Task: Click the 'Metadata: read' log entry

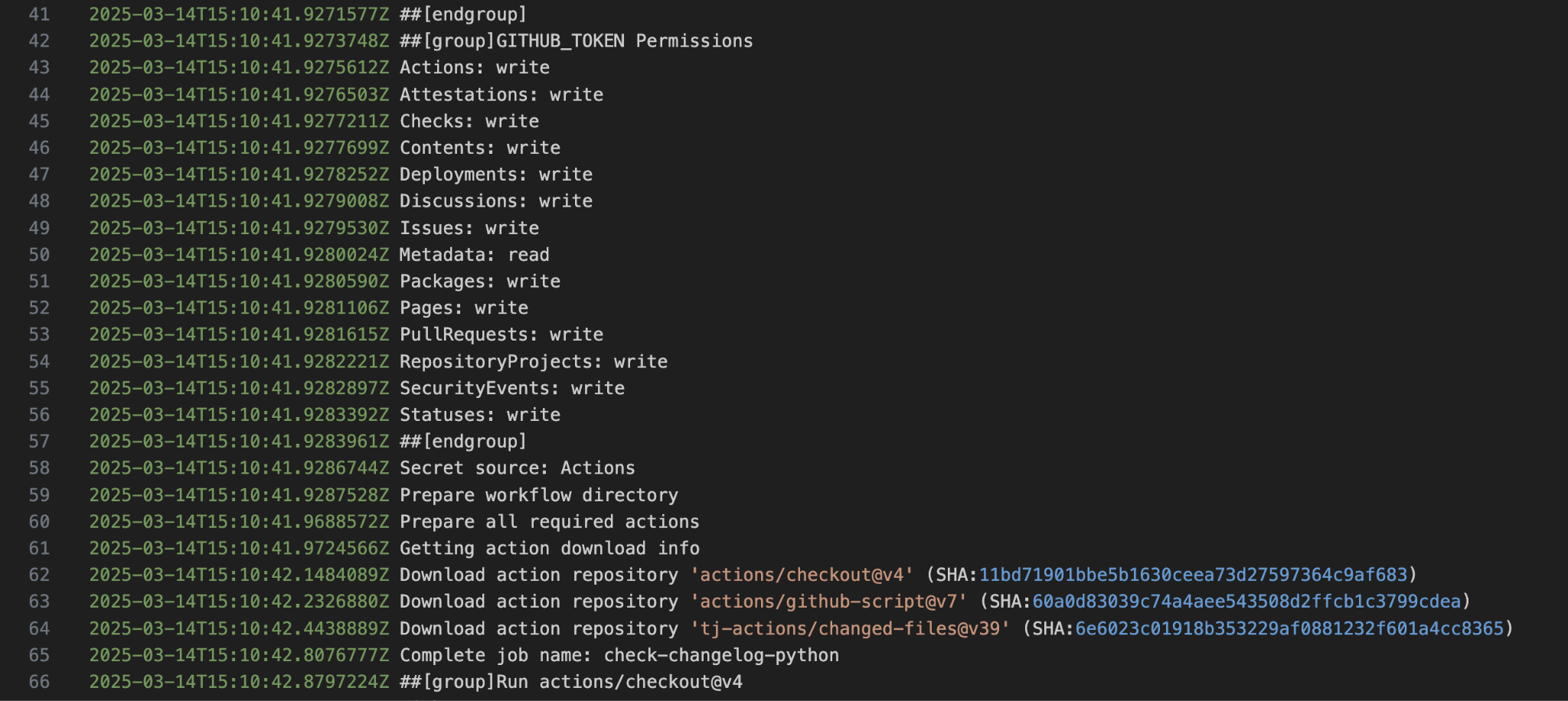Action: coord(474,255)
